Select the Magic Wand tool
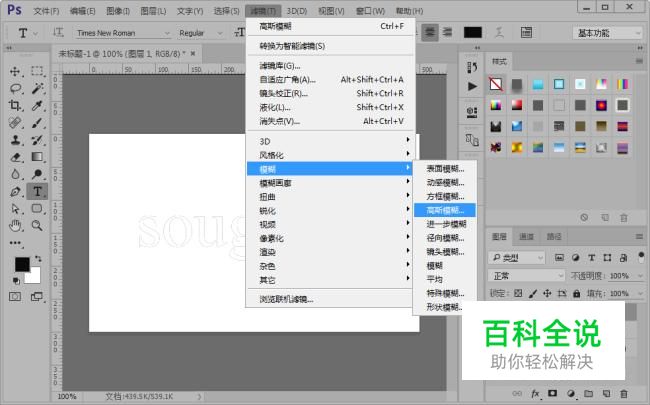The image size is (650, 405). (x=37, y=88)
